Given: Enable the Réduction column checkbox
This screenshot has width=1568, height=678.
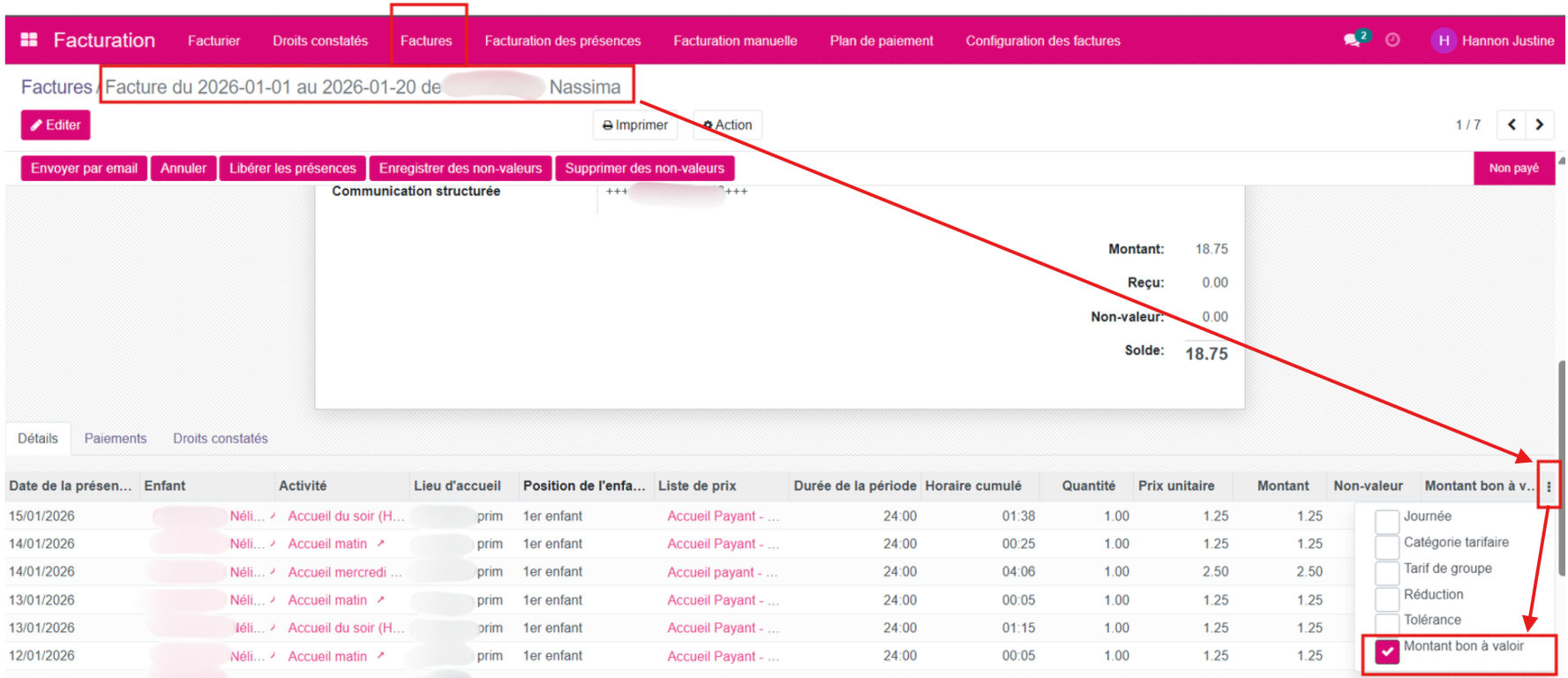Looking at the screenshot, I should [x=1387, y=599].
